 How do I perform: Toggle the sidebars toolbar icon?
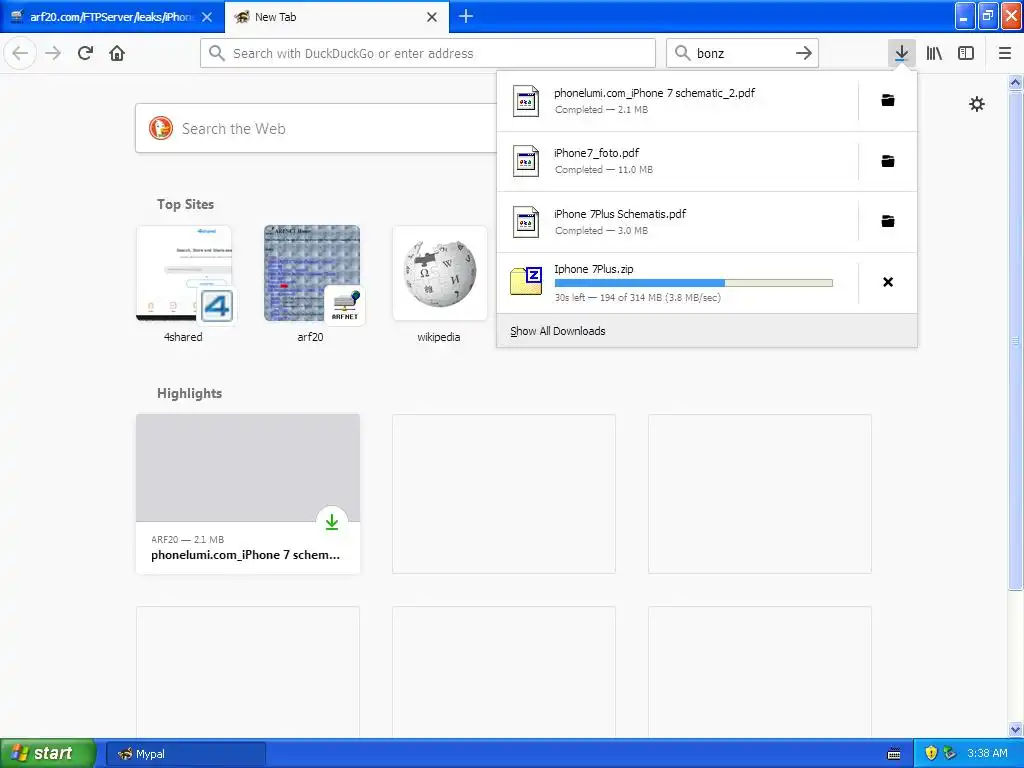pyautogui.click(x=966, y=53)
